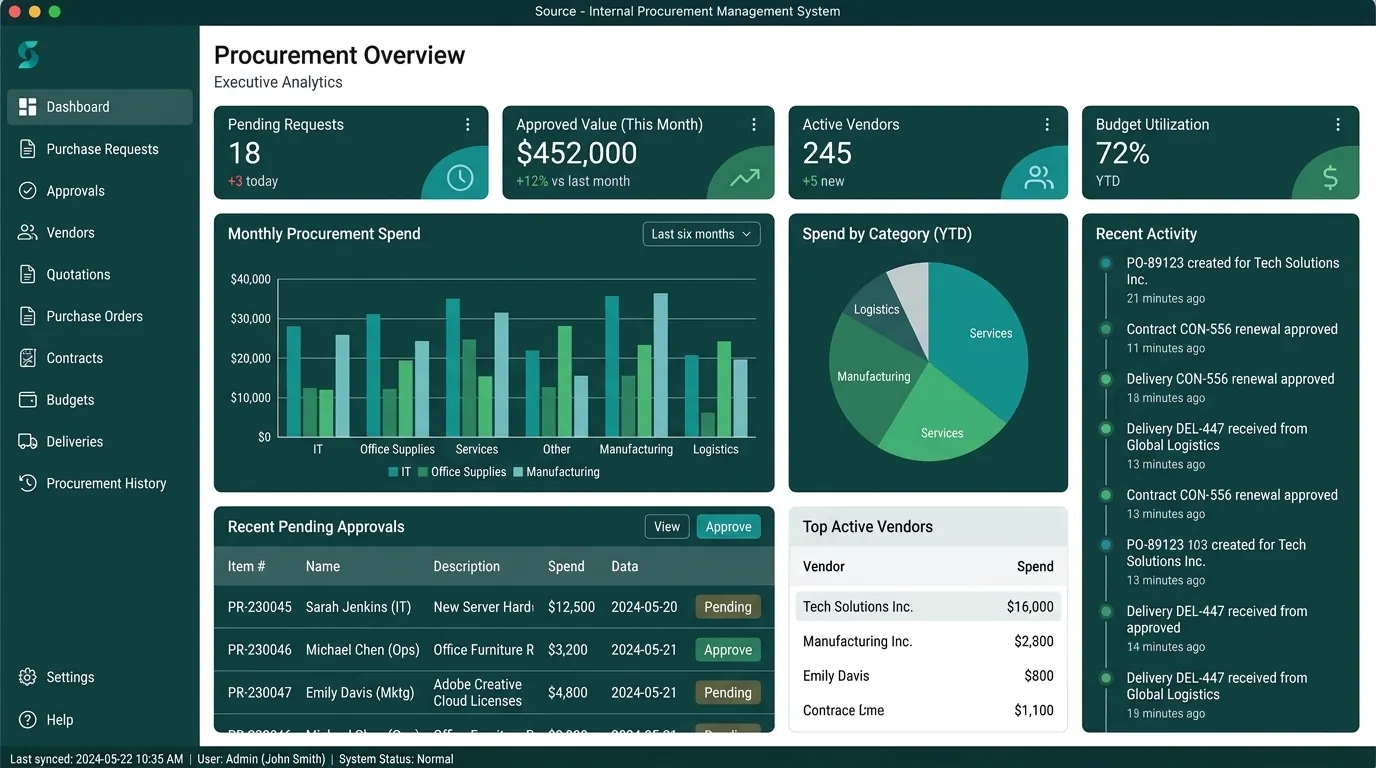Click the Purchase Orders document icon
The height and width of the screenshot is (768, 1376).
[x=28, y=316]
